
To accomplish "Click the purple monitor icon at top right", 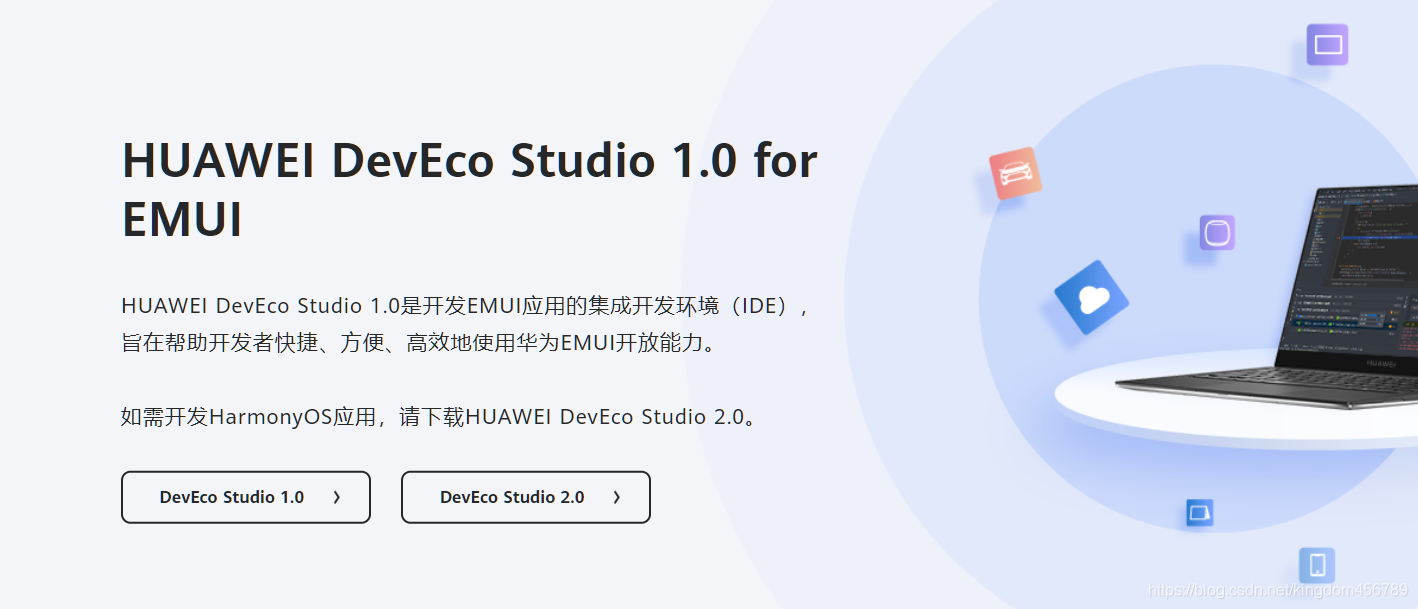I will pyautogui.click(x=1327, y=44).
